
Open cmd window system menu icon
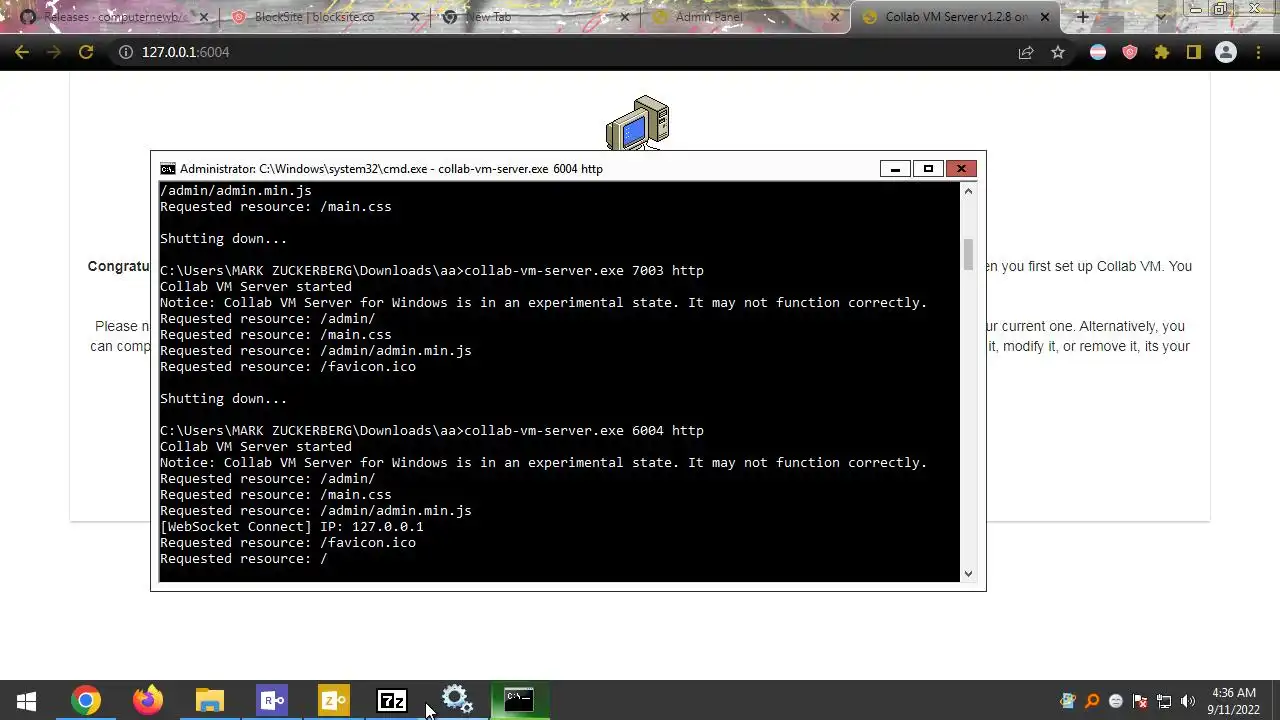(168, 169)
